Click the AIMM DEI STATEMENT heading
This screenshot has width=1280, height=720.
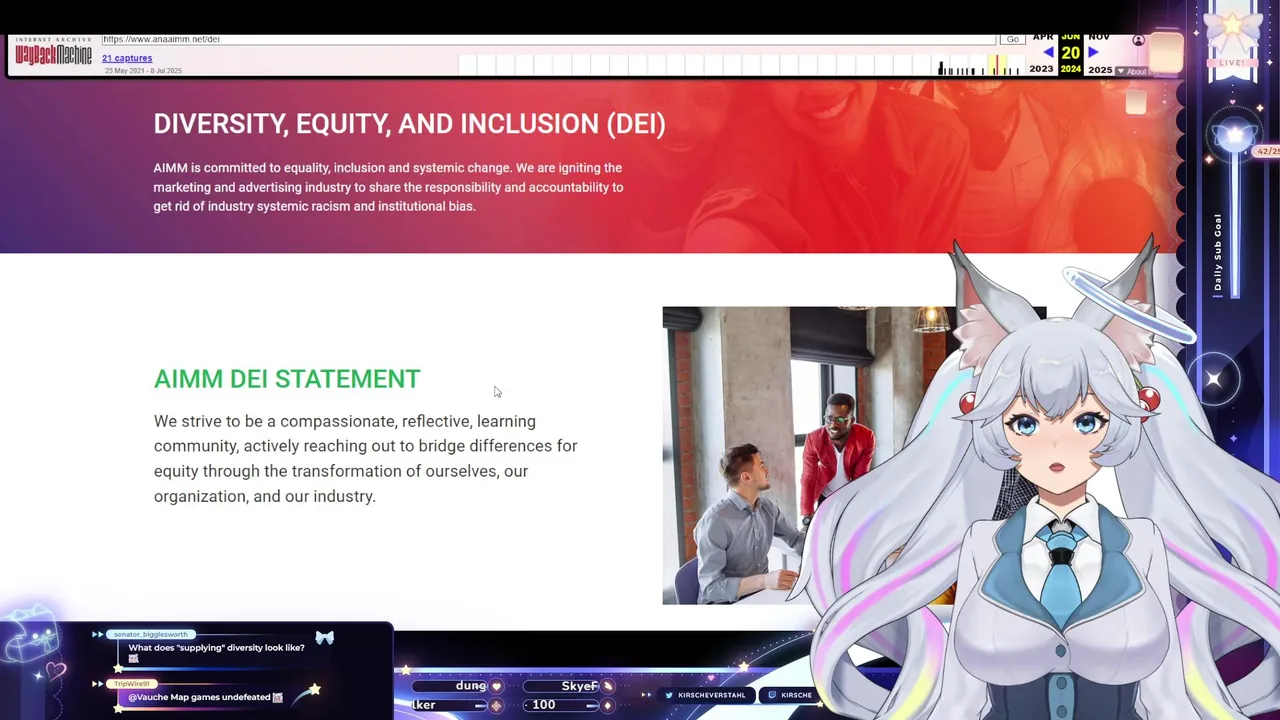287,379
